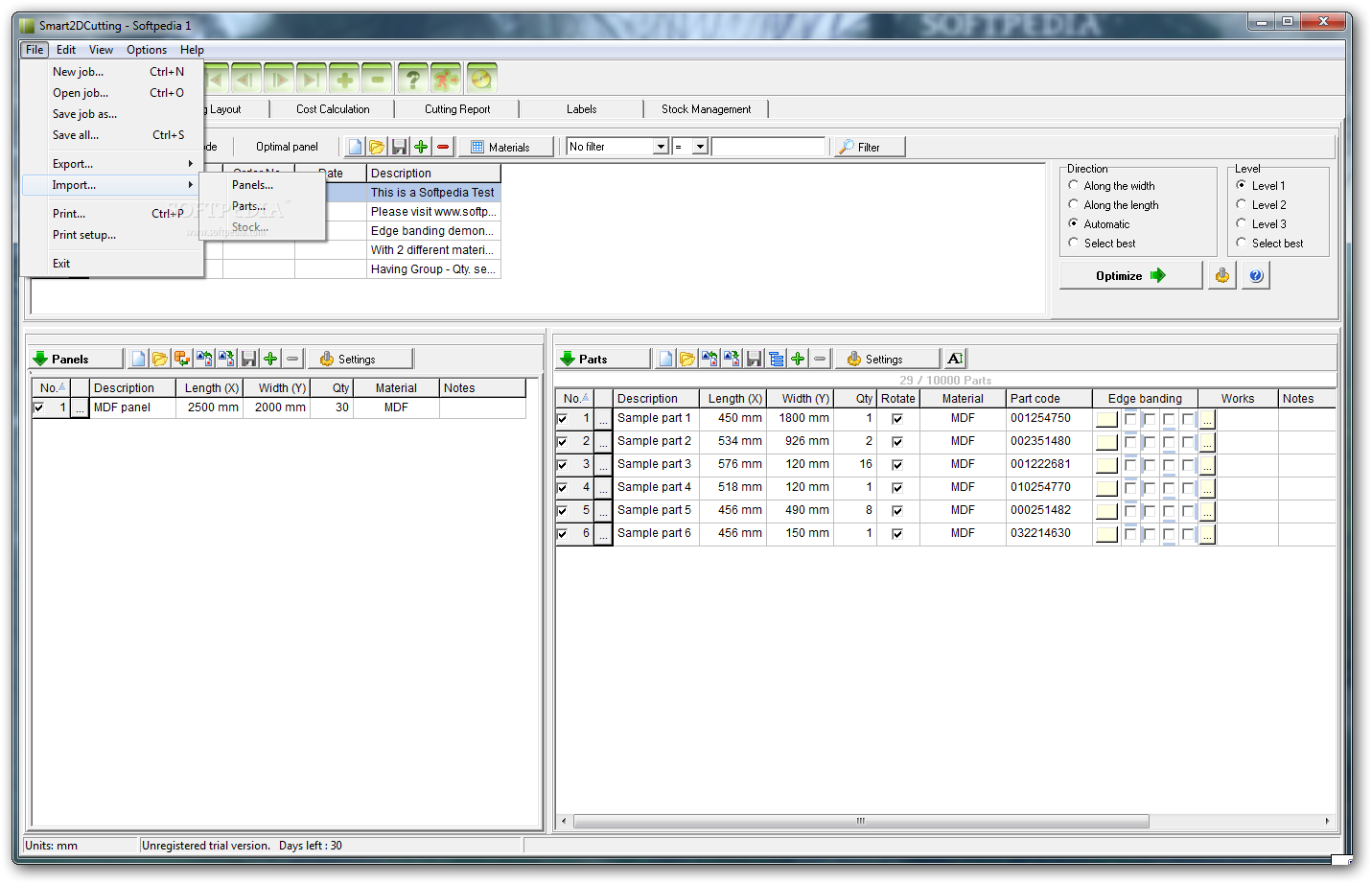Click the save disk icon in Panels toolbar
The height and width of the screenshot is (884, 1372).
tap(248, 359)
